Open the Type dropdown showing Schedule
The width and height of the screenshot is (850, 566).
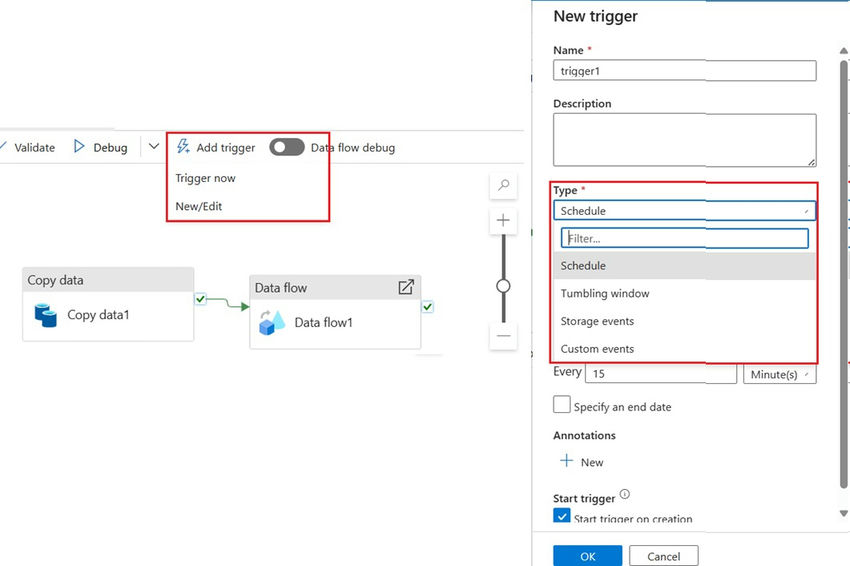tap(685, 211)
